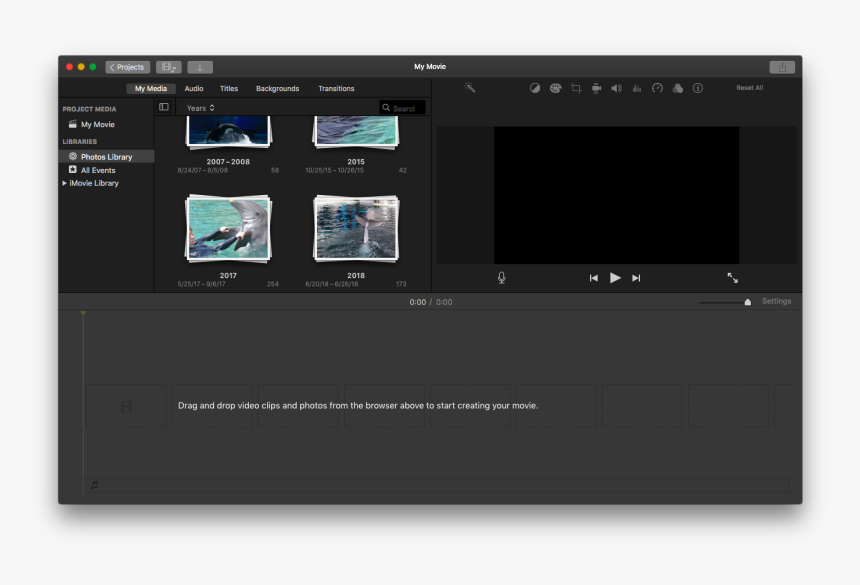This screenshot has height=585, width=860.
Task: Click the share export icon
Action: [782, 67]
